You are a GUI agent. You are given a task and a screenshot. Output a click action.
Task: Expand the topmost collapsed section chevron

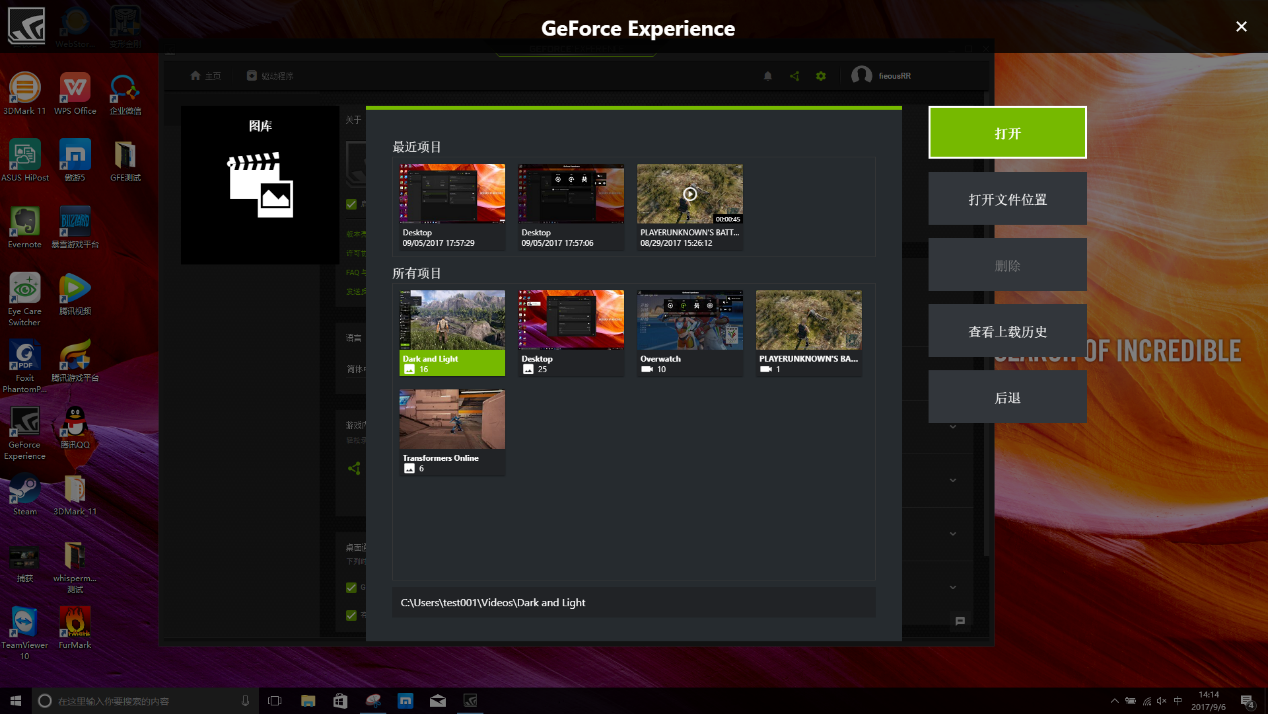(953, 427)
